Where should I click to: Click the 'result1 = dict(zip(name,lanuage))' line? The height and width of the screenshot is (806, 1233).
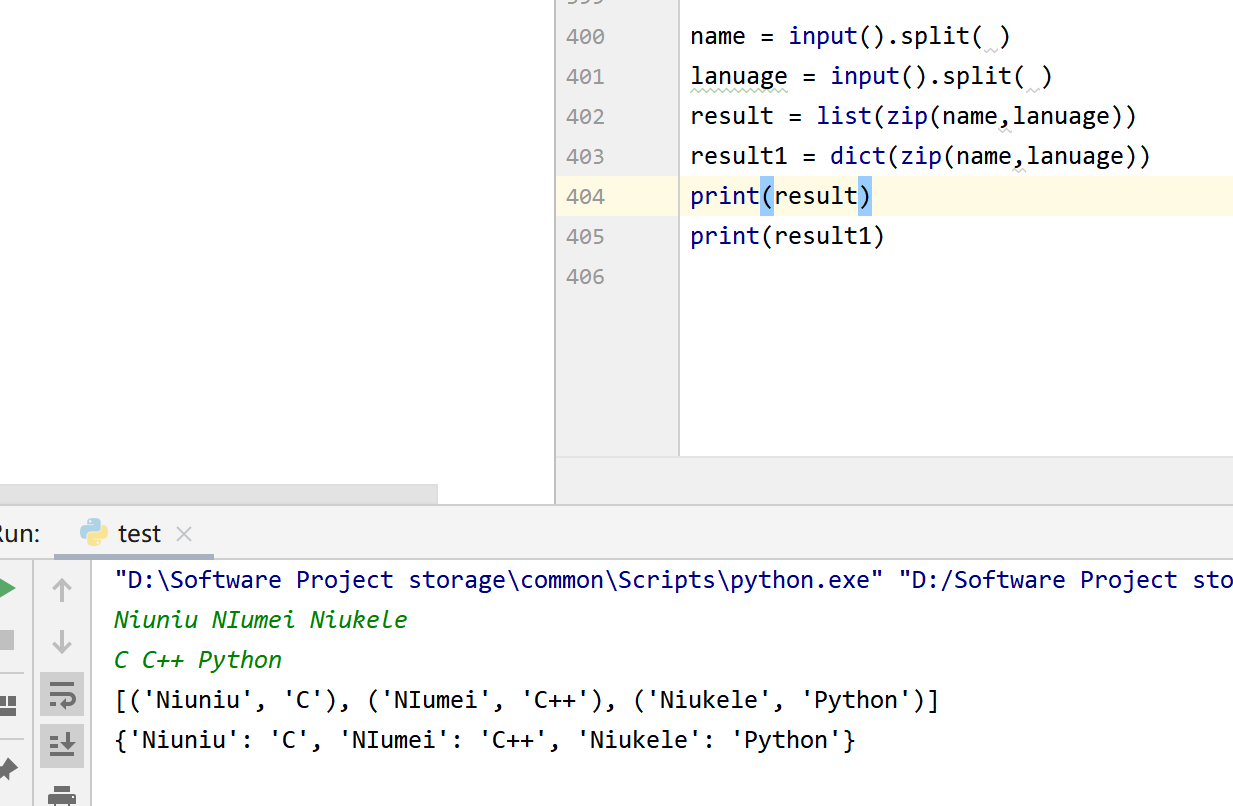coord(920,157)
